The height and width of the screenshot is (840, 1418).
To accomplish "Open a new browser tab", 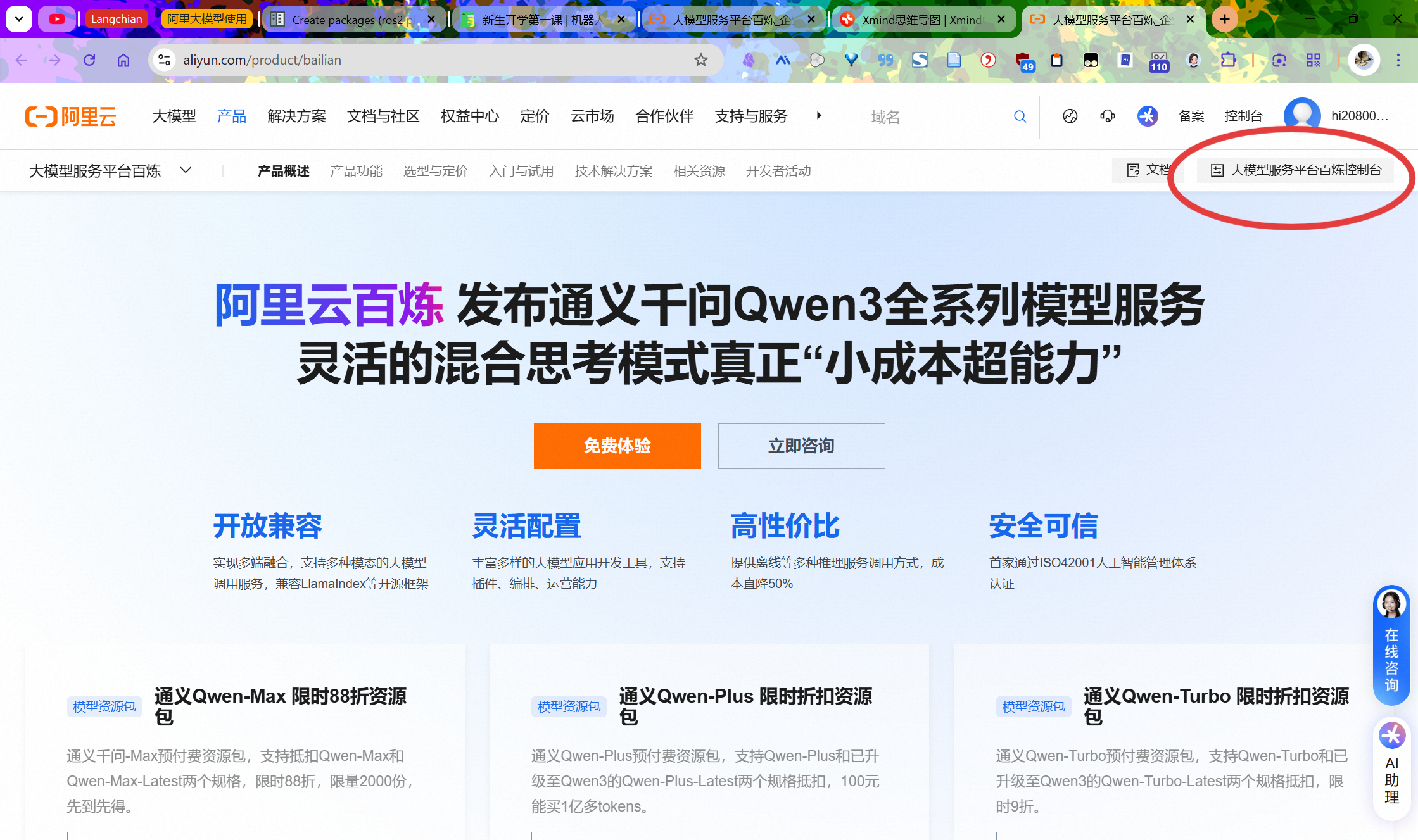I will click(x=1225, y=19).
